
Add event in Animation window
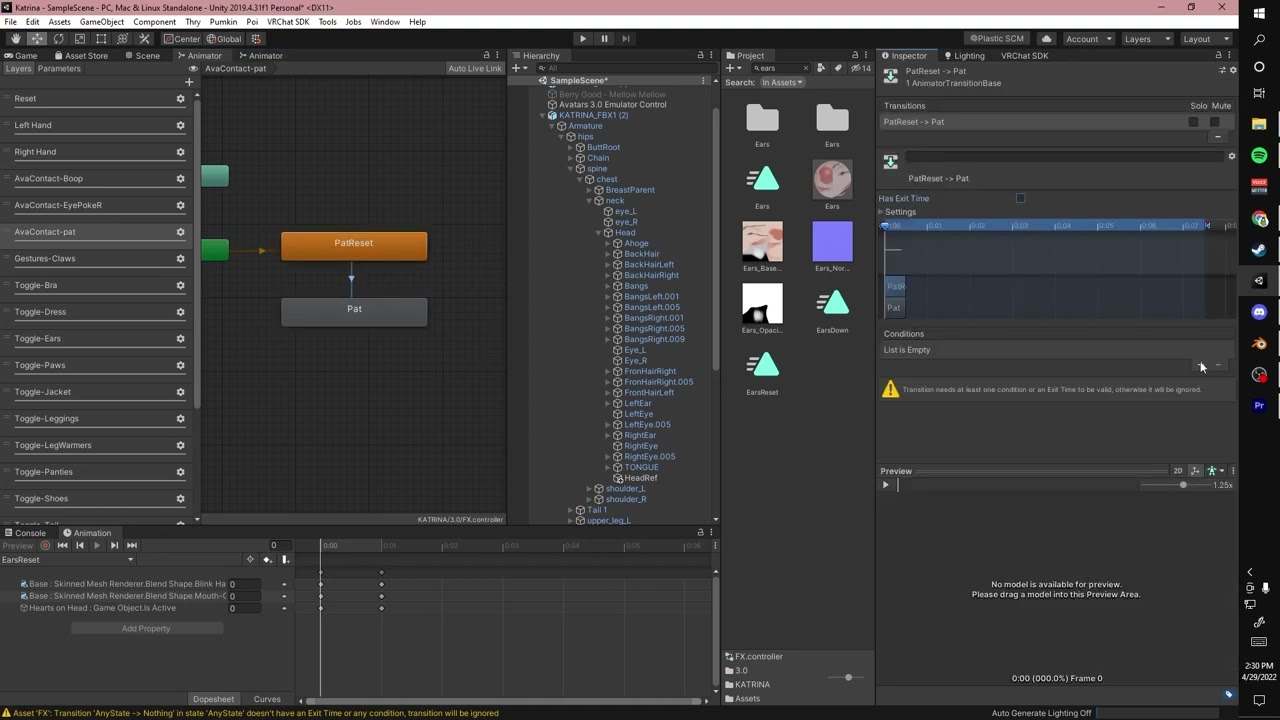pyautogui.click(x=285, y=560)
